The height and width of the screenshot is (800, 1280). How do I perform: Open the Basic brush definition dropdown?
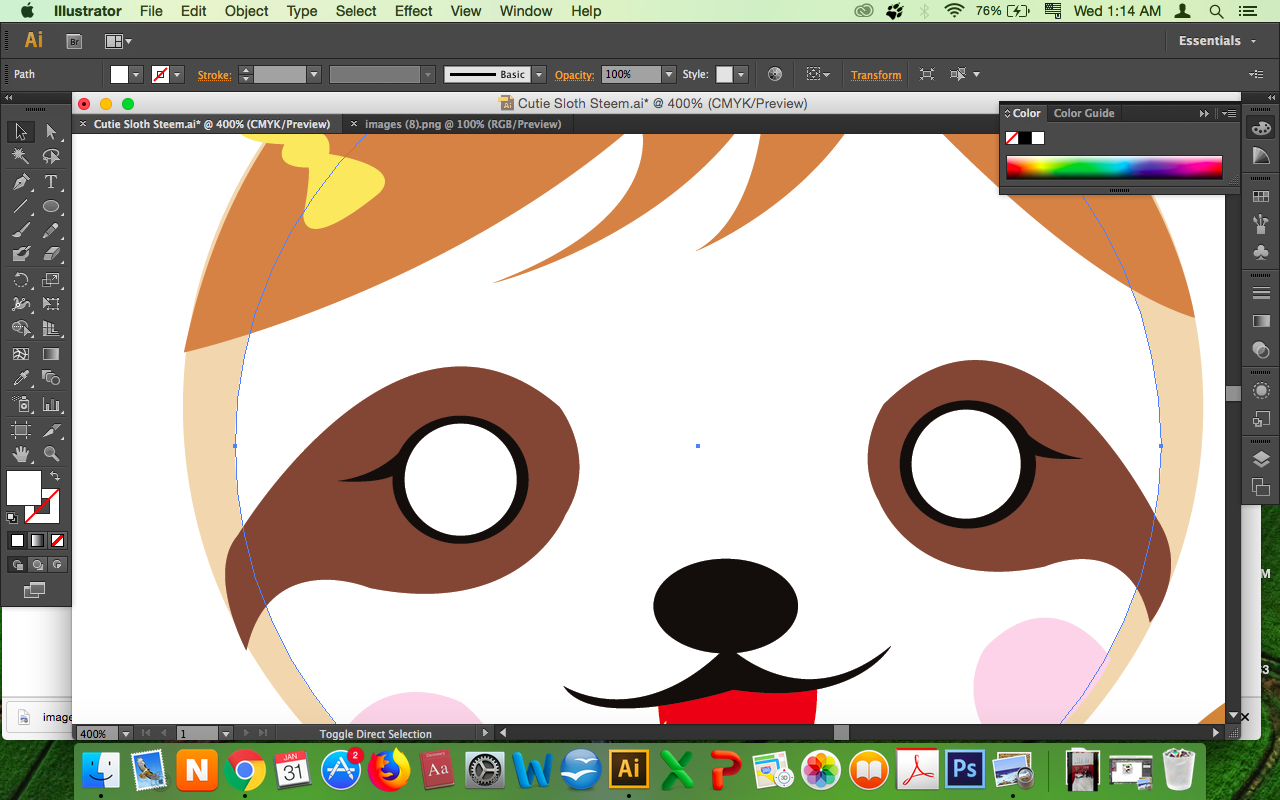(x=539, y=75)
